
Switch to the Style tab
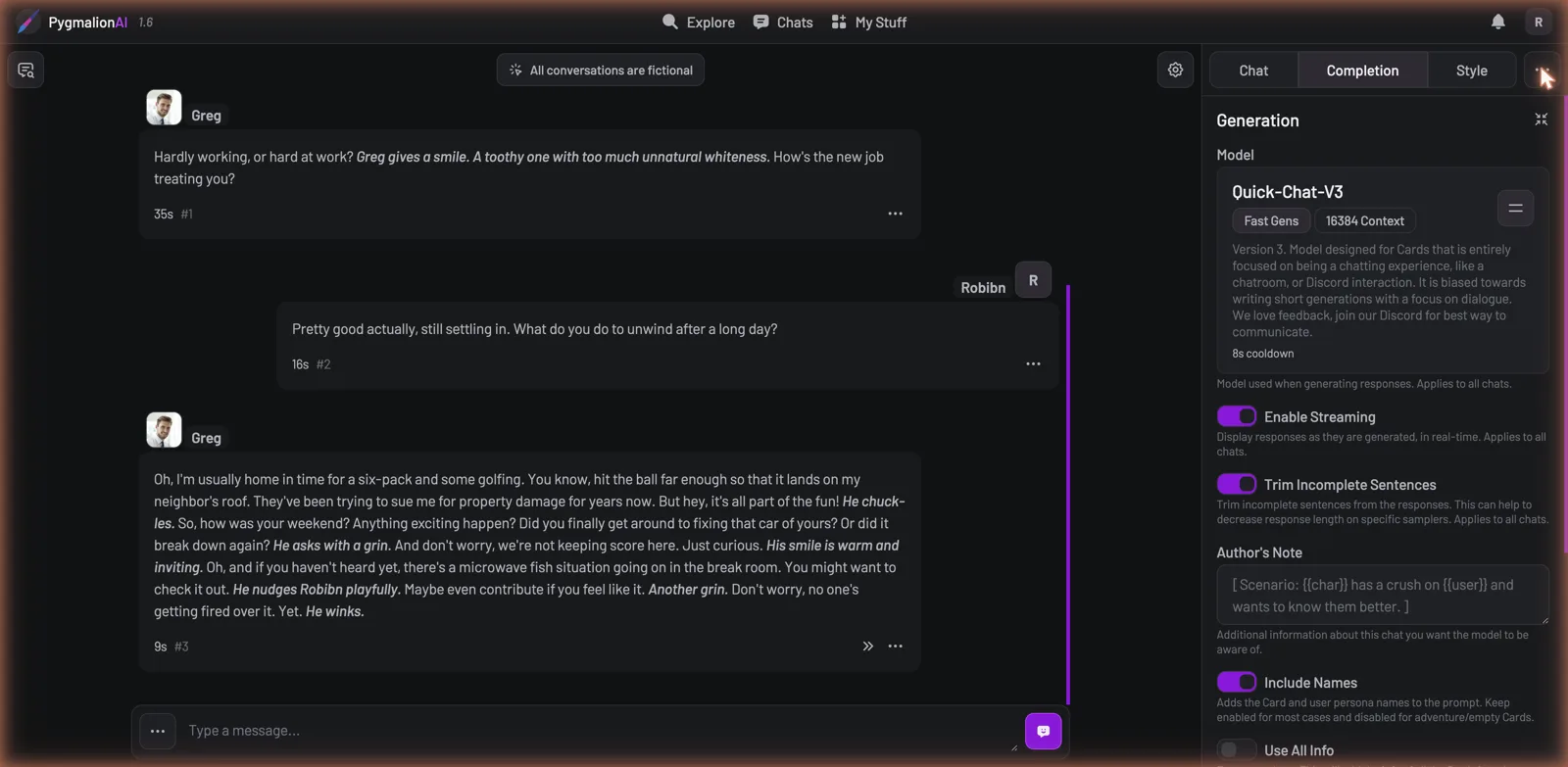[1471, 71]
